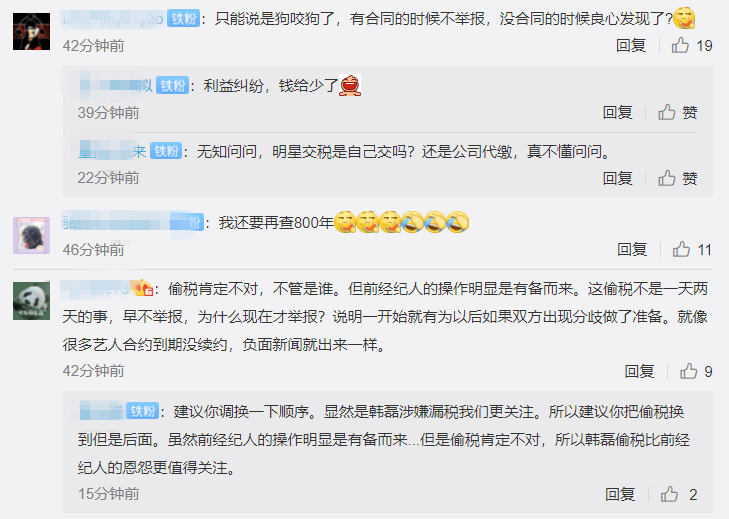Open the purple-framed avatar's profile
The width and height of the screenshot is (729, 519).
pos(31,235)
